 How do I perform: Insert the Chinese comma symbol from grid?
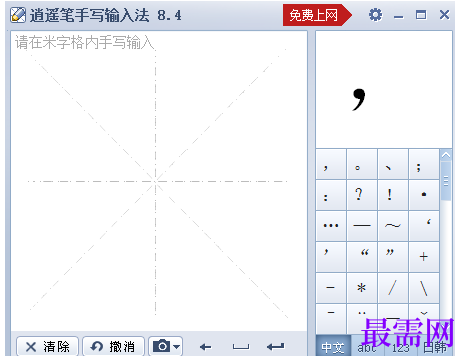point(331,164)
